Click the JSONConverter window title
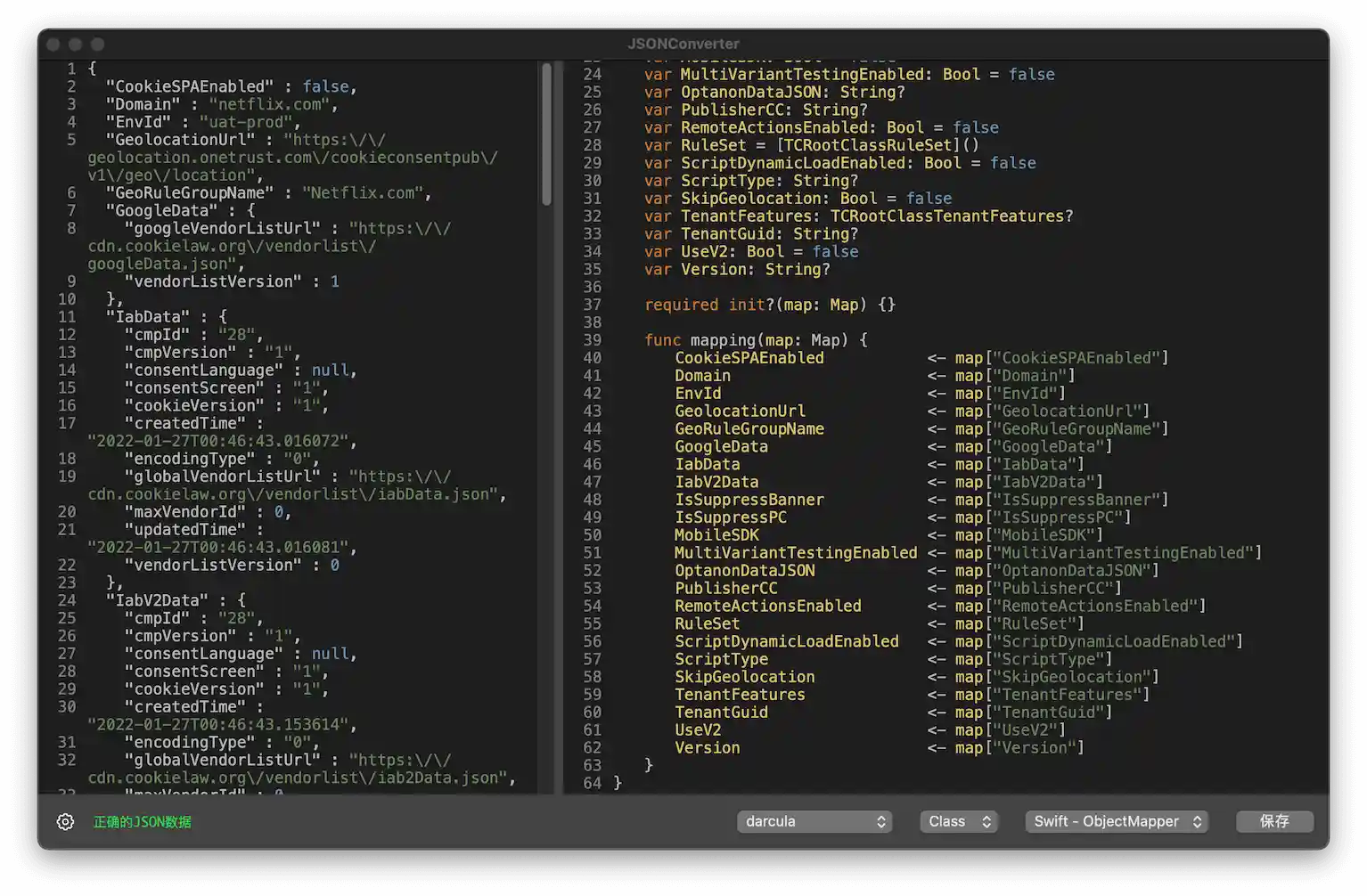This screenshot has width=1367, height=896. (x=683, y=44)
